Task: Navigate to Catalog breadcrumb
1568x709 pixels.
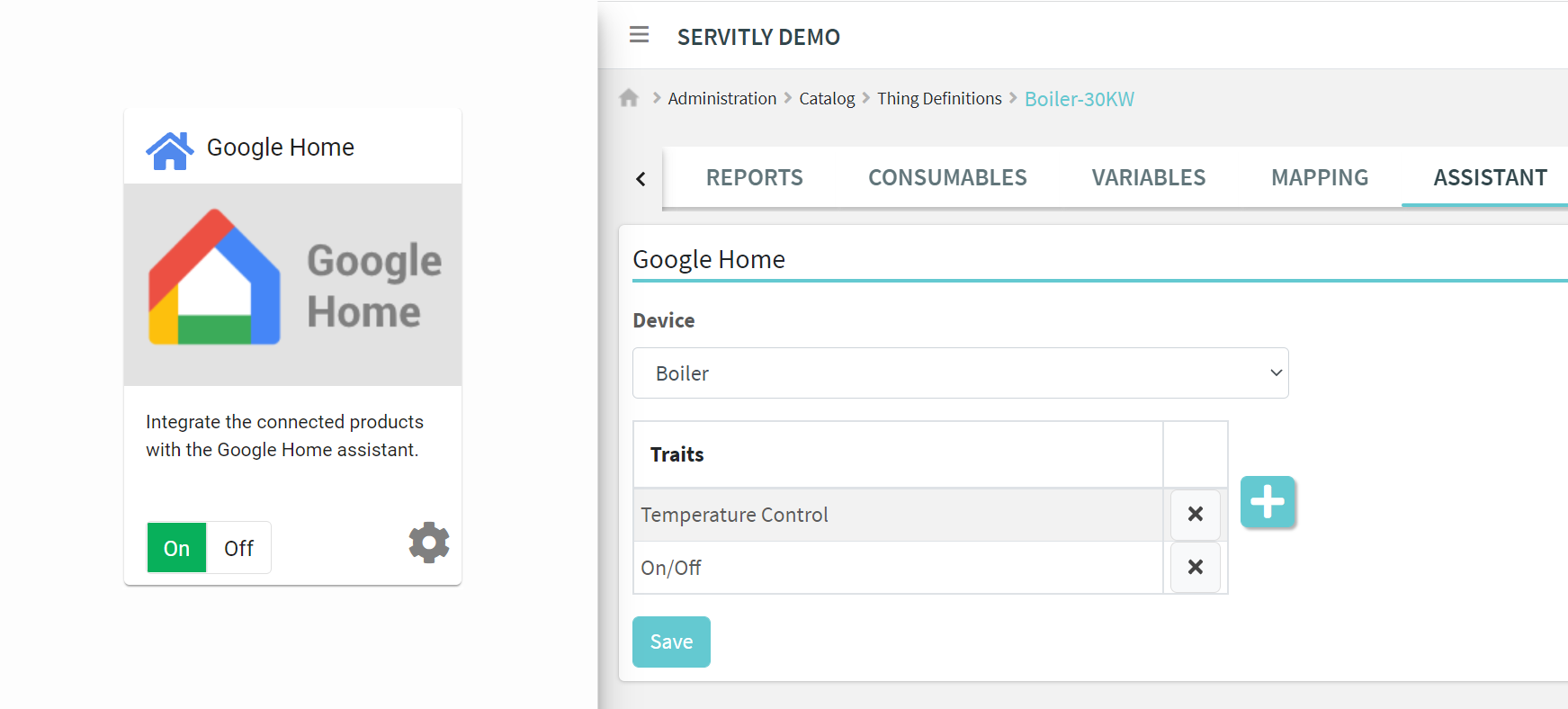Action: tap(827, 98)
